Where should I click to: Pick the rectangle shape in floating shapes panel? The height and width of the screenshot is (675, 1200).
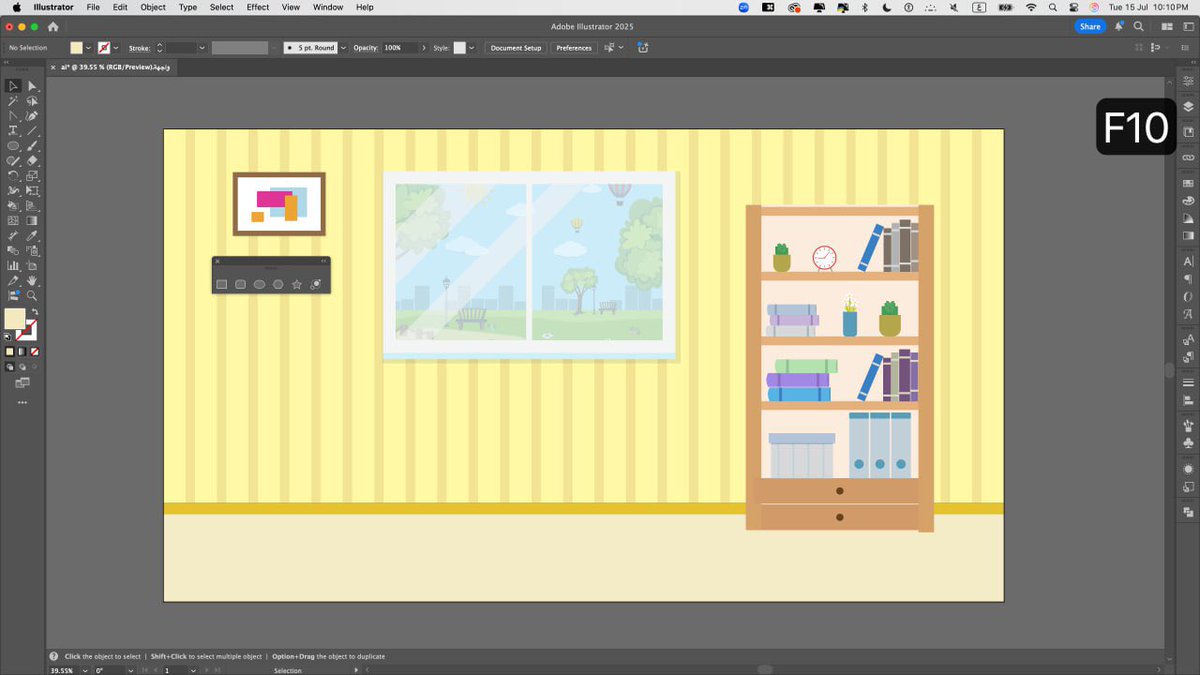coord(222,285)
